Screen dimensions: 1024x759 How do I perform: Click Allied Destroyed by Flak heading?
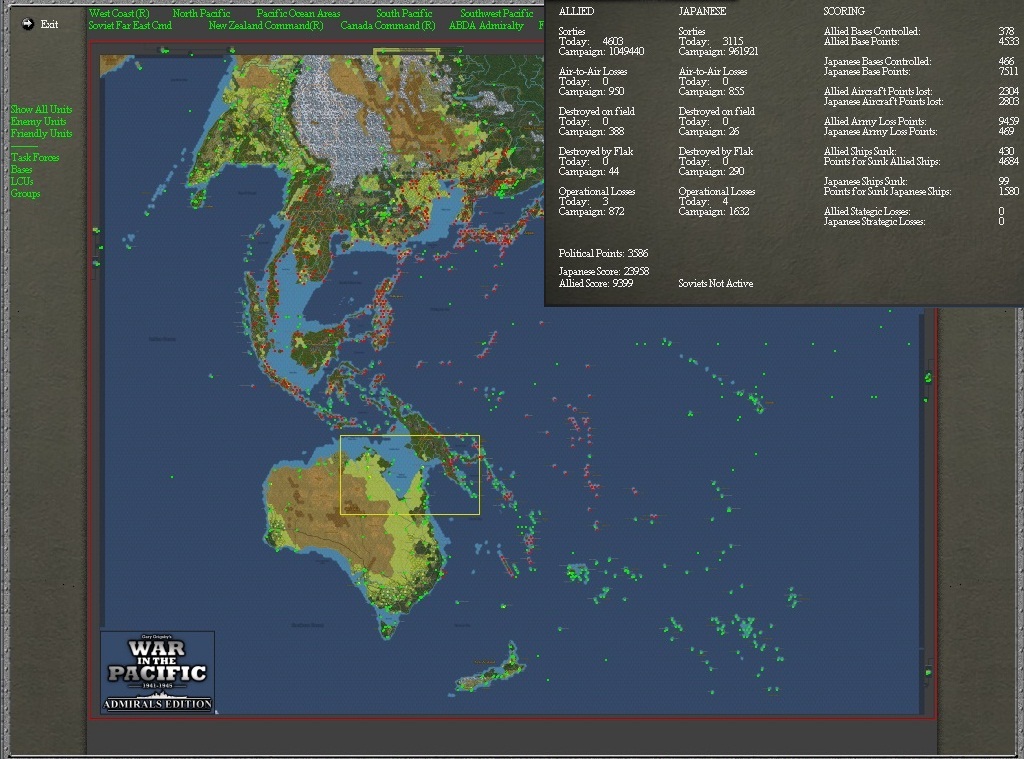point(596,152)
